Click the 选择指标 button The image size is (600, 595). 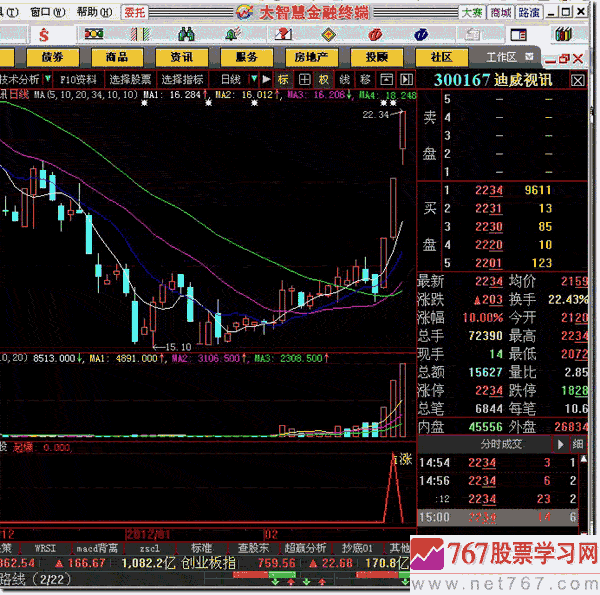182,80
